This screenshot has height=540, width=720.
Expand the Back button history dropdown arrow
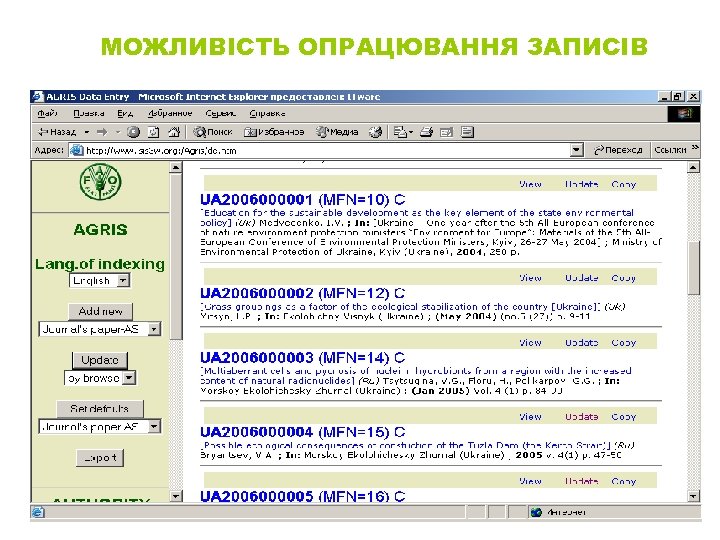click(x=87, y=132)
